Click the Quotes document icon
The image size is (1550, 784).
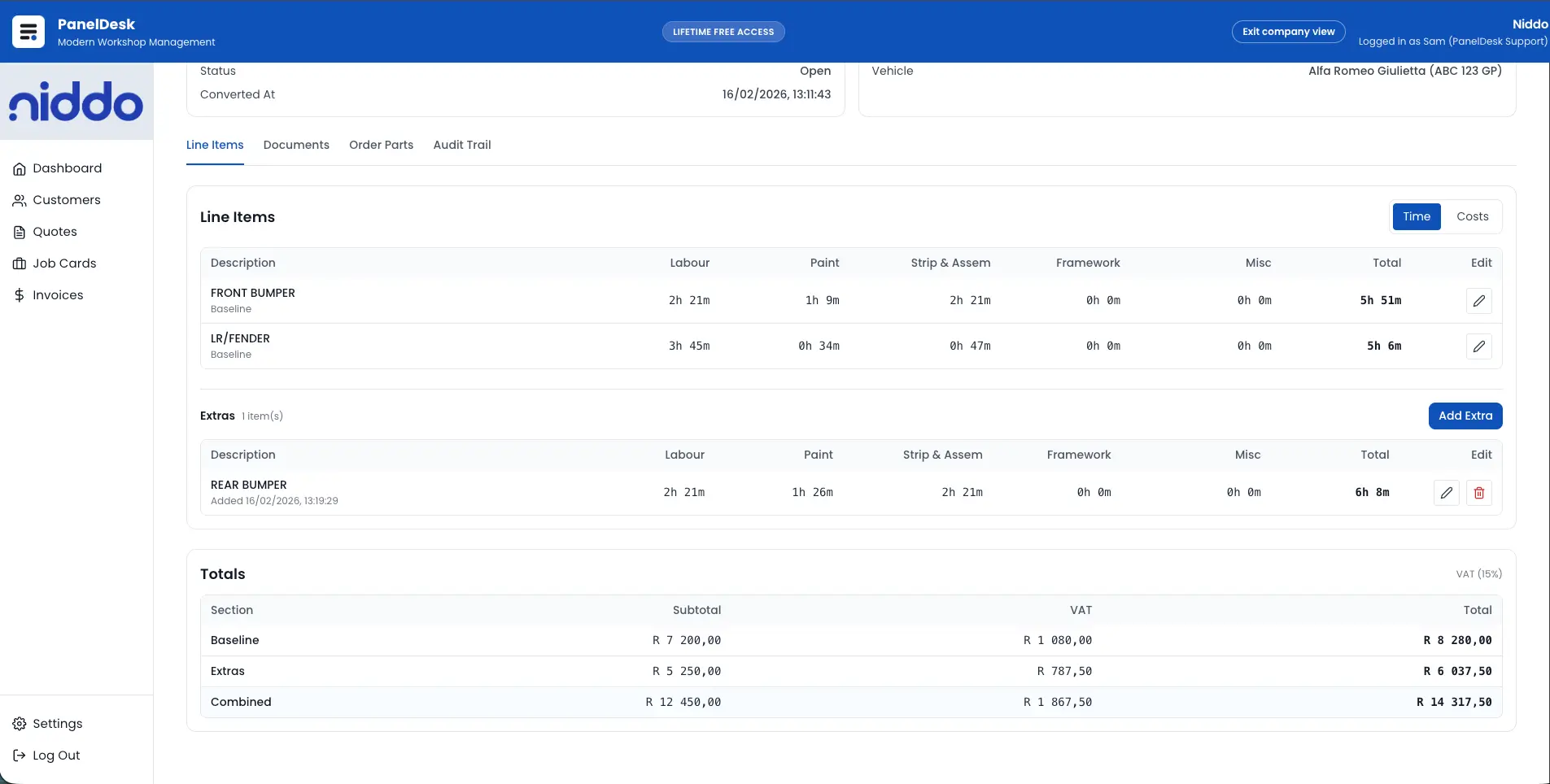(x=20, y=232)
